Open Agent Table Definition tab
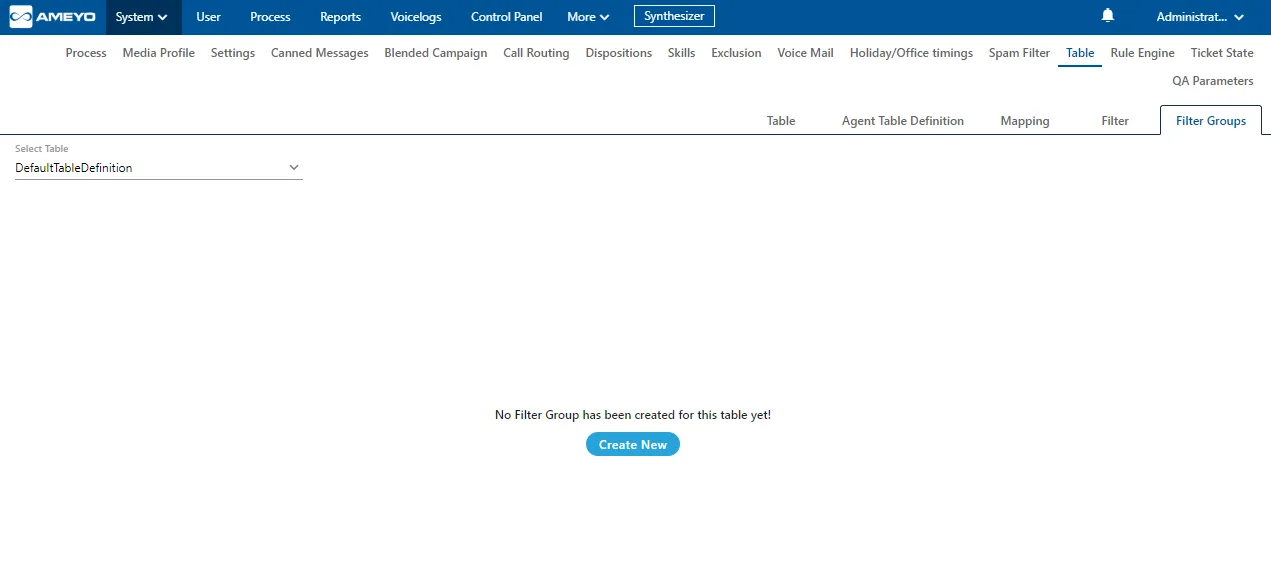 903,121
